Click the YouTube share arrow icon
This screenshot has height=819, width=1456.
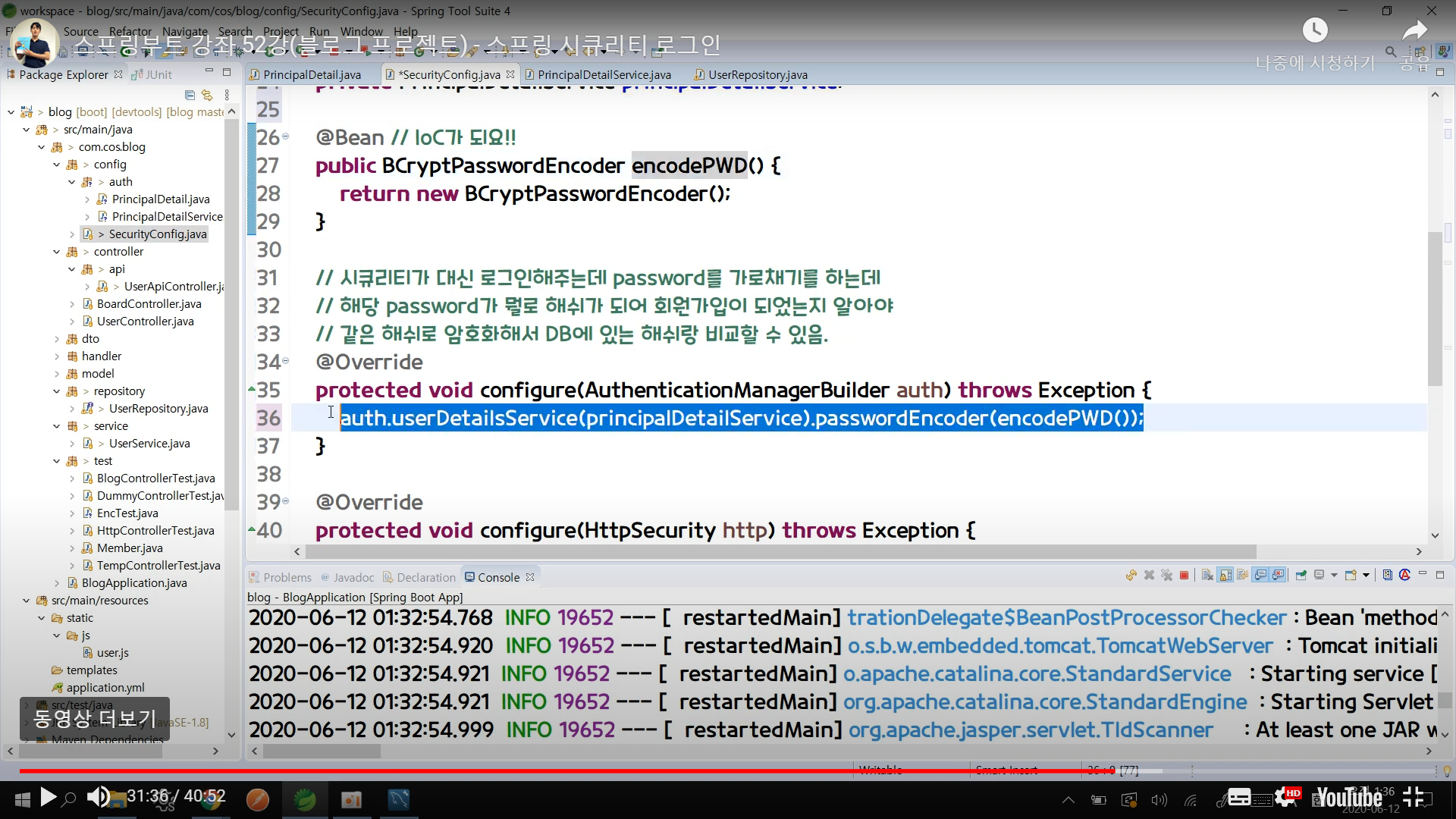click(1414, 31)
